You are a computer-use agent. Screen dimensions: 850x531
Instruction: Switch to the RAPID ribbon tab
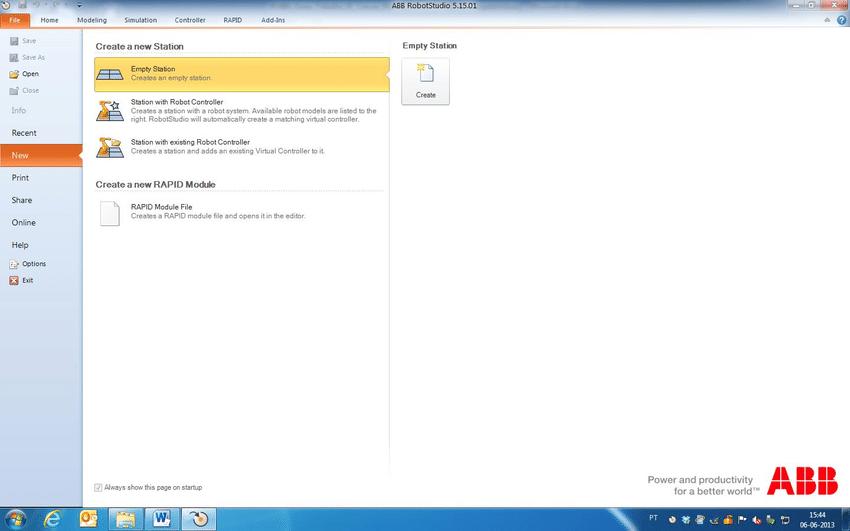tap(233, 20)
